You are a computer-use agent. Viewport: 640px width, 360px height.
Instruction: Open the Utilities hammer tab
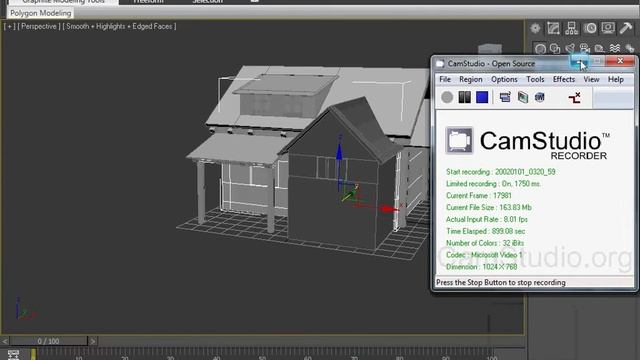pyautogui.click(x=626, y=28)
